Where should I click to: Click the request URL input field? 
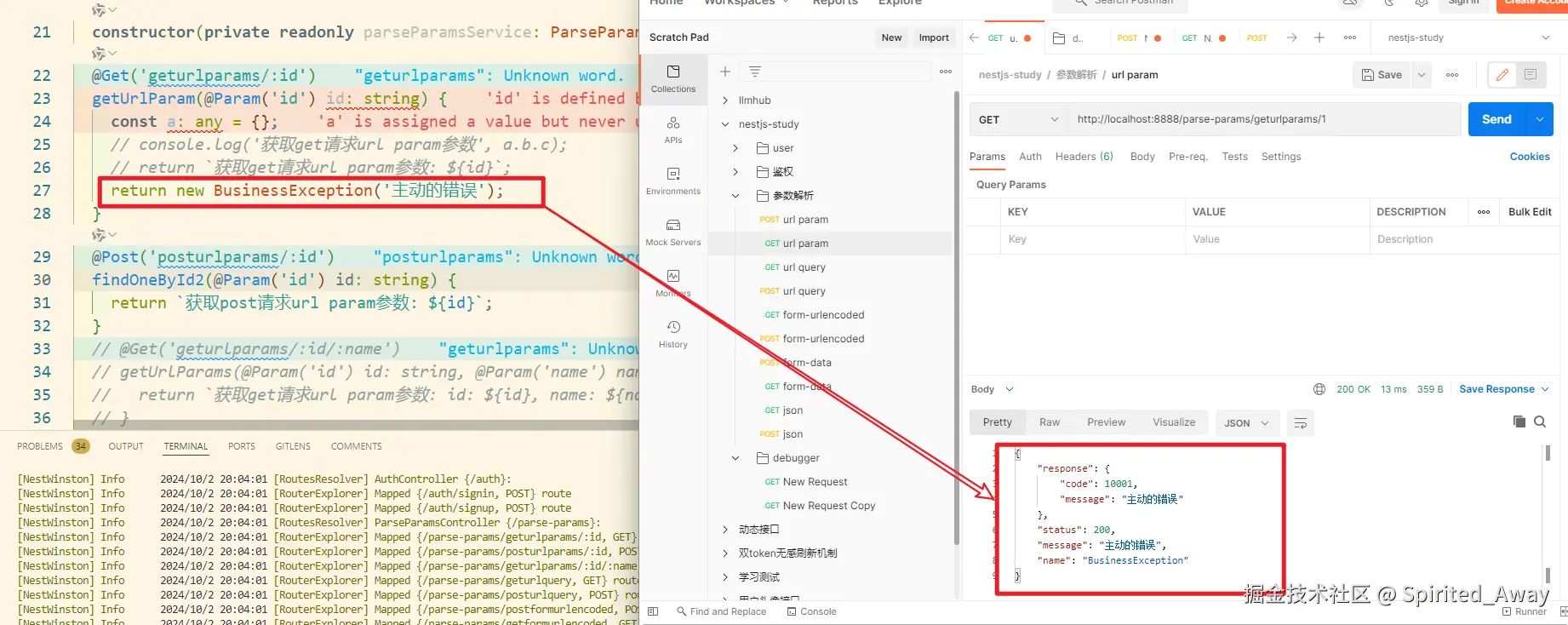(1264, 119)
